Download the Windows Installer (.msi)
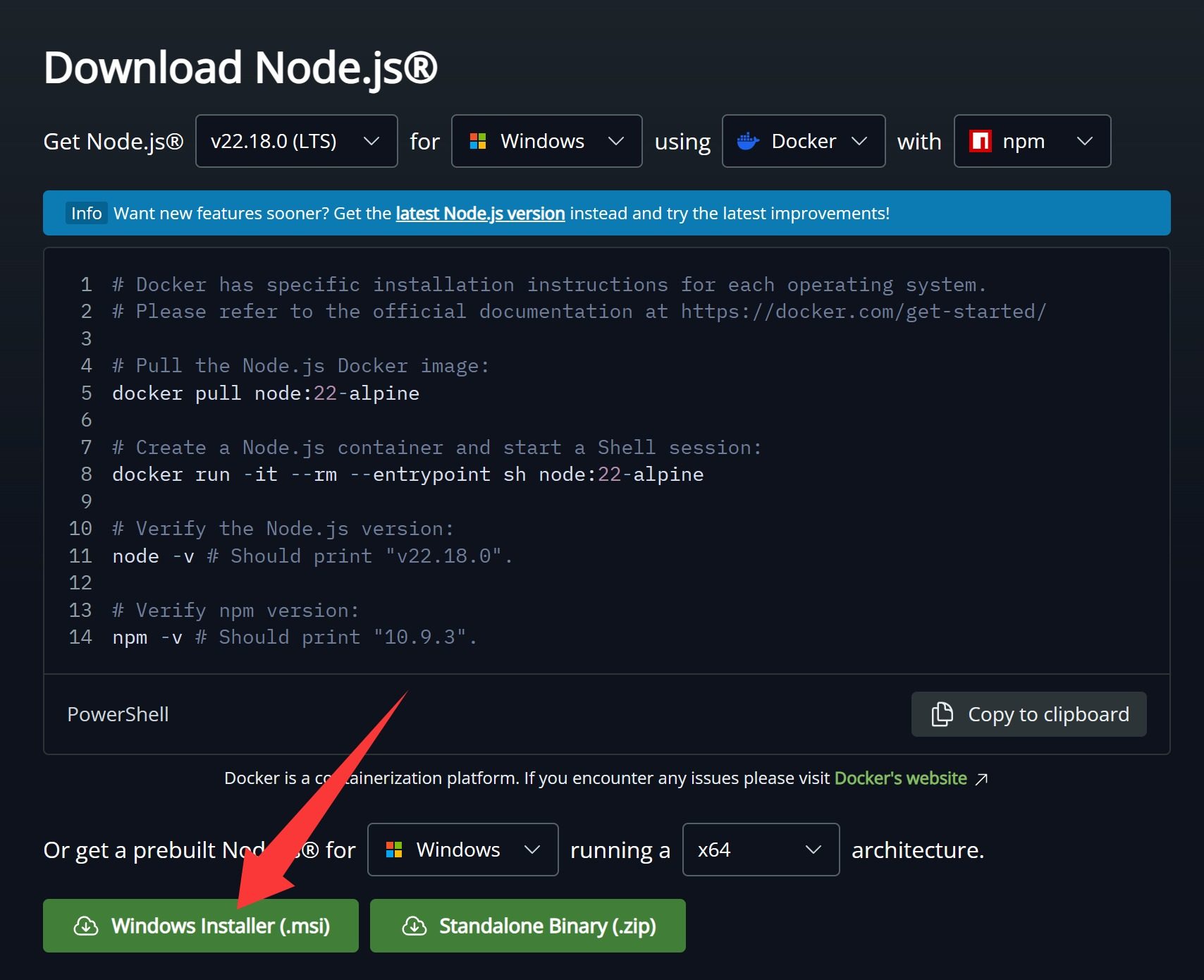This screenshot has width=1204, height=980. point(201,926)
